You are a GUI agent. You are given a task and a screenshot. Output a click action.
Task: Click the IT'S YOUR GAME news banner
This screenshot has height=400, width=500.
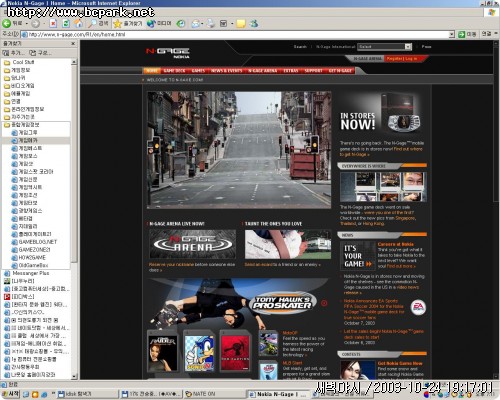[x=358, y=256]
